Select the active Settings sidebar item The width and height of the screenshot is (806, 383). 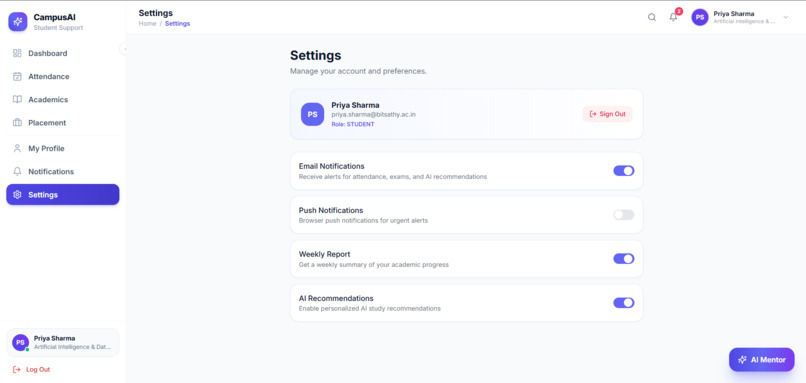63,195
